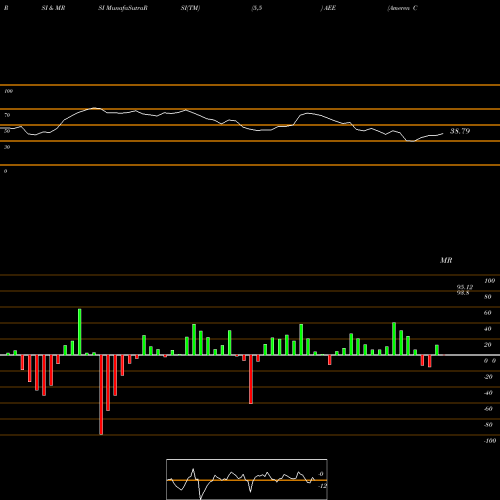Click the '(5,5' parameter text in header

coord(257,8)
